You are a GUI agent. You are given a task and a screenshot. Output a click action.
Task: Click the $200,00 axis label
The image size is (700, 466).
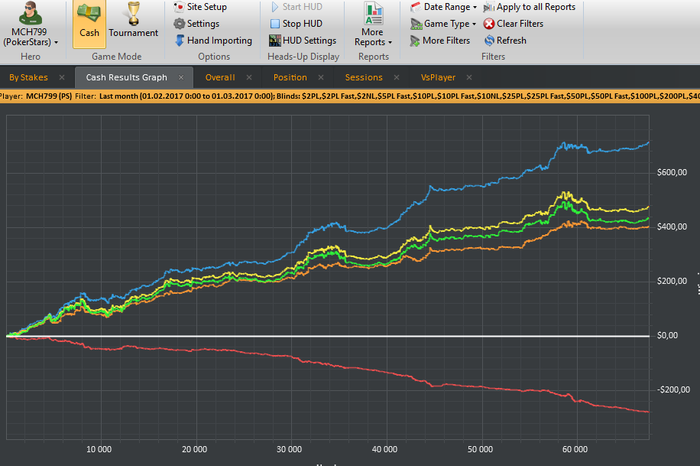pos(672,281)
